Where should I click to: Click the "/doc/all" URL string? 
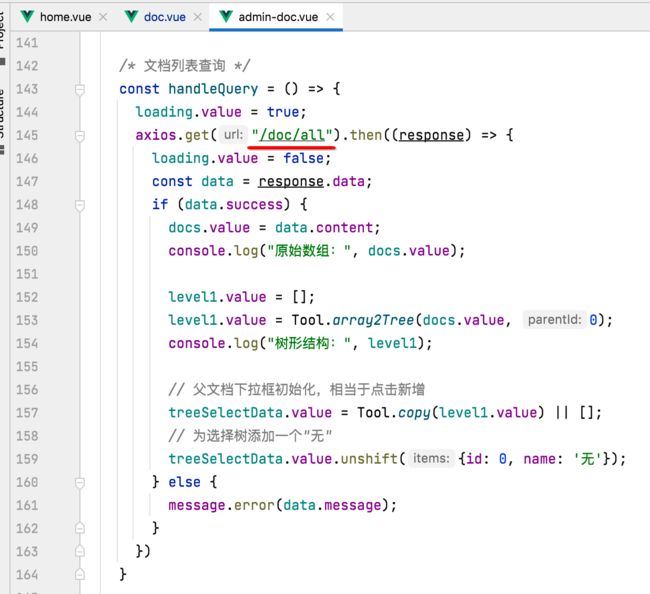click(292, 135)
